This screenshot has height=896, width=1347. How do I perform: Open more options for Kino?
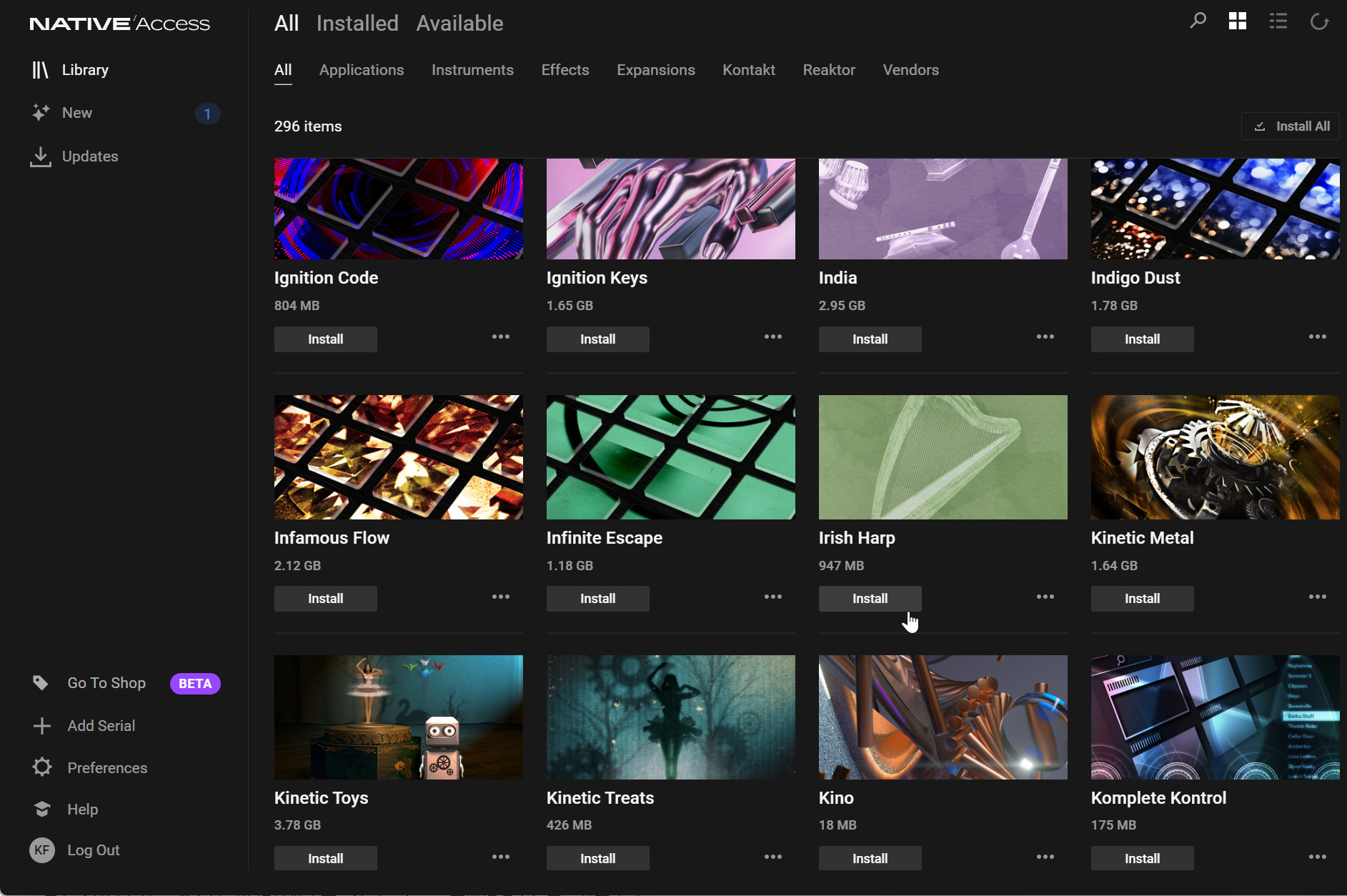(1045, 857)
